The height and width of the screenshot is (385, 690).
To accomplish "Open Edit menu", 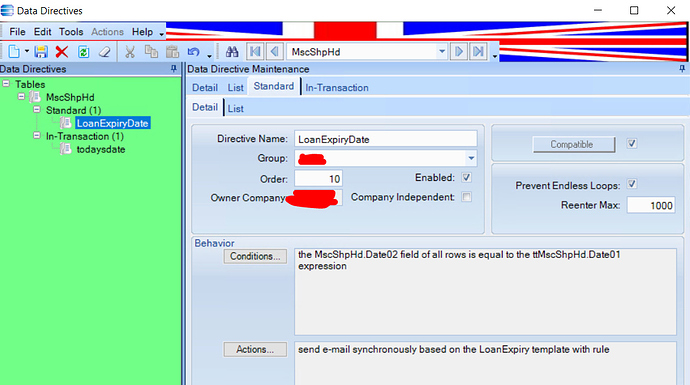I will [43, 32].
